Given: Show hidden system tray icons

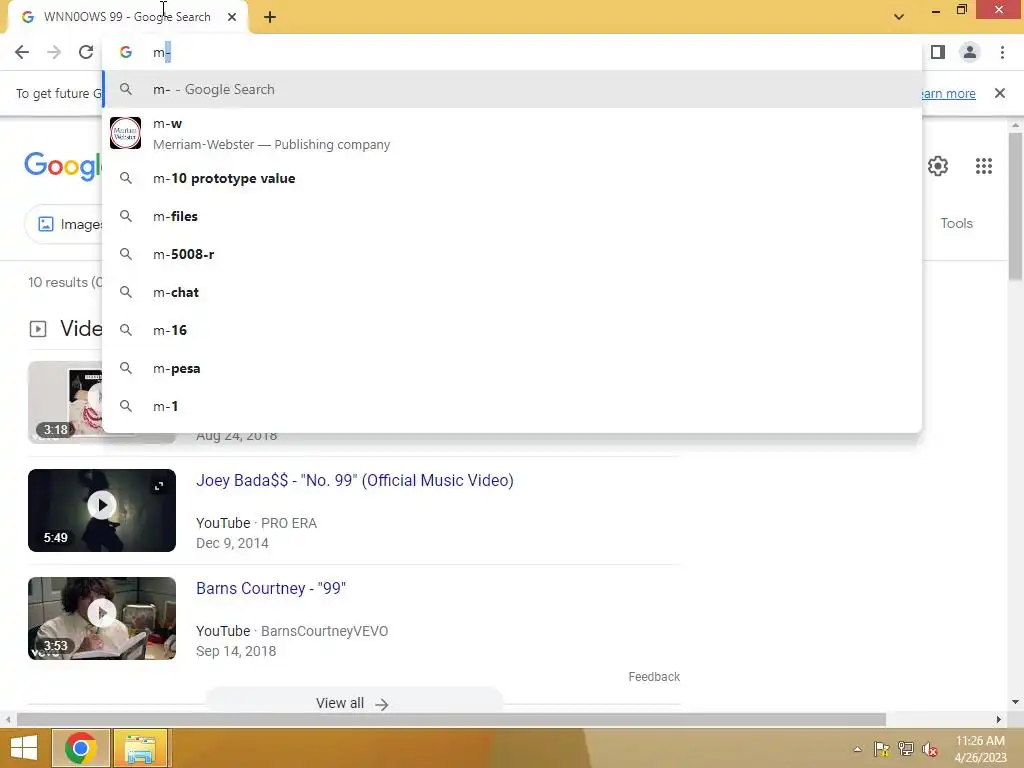Looking at the screenshot, I should [857, 749].
